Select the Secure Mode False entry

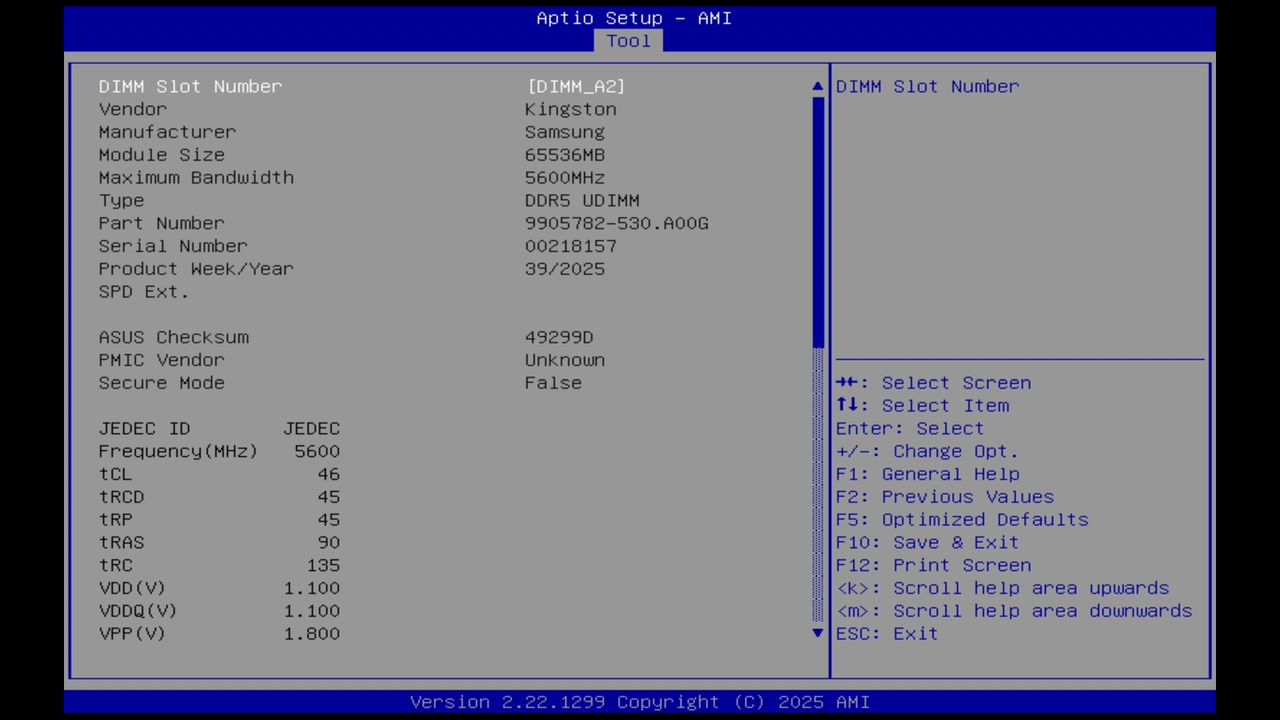tap(553, 383)
